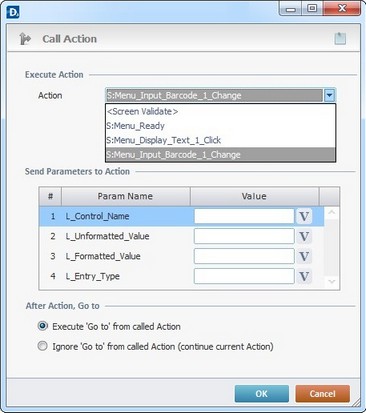Click the parameter list scroll down arrow
The width and height of the screenshot is (366, 413).
tap(332, 282)
